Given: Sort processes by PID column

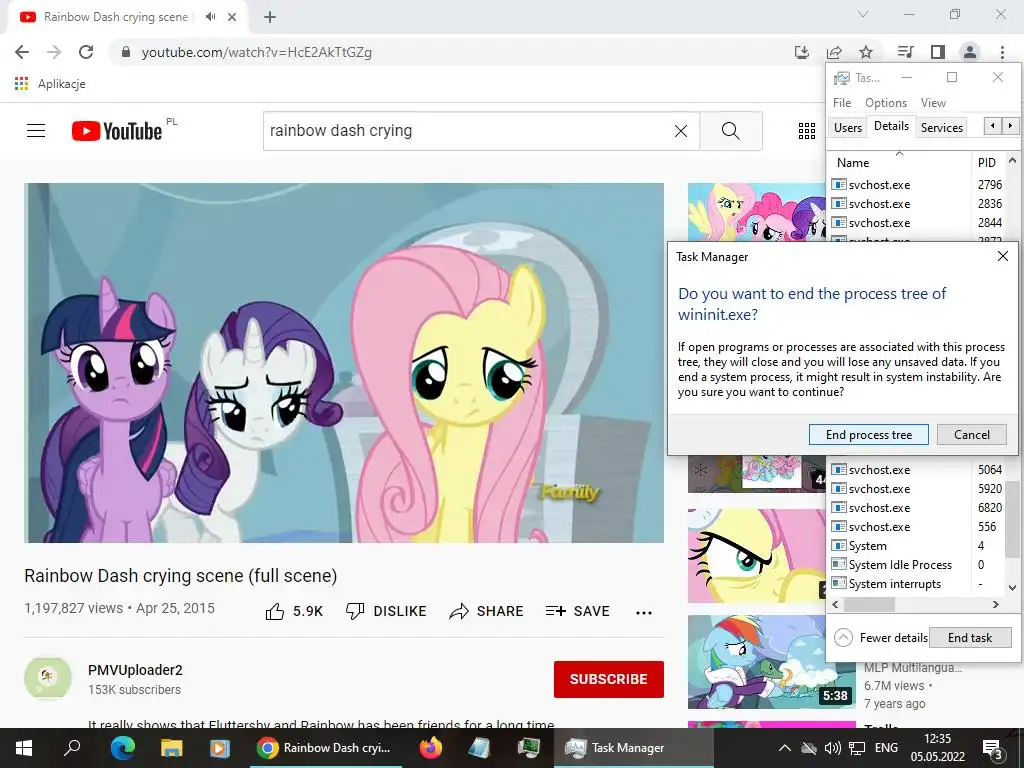Looking at the screenshot, I should [989, 163].
